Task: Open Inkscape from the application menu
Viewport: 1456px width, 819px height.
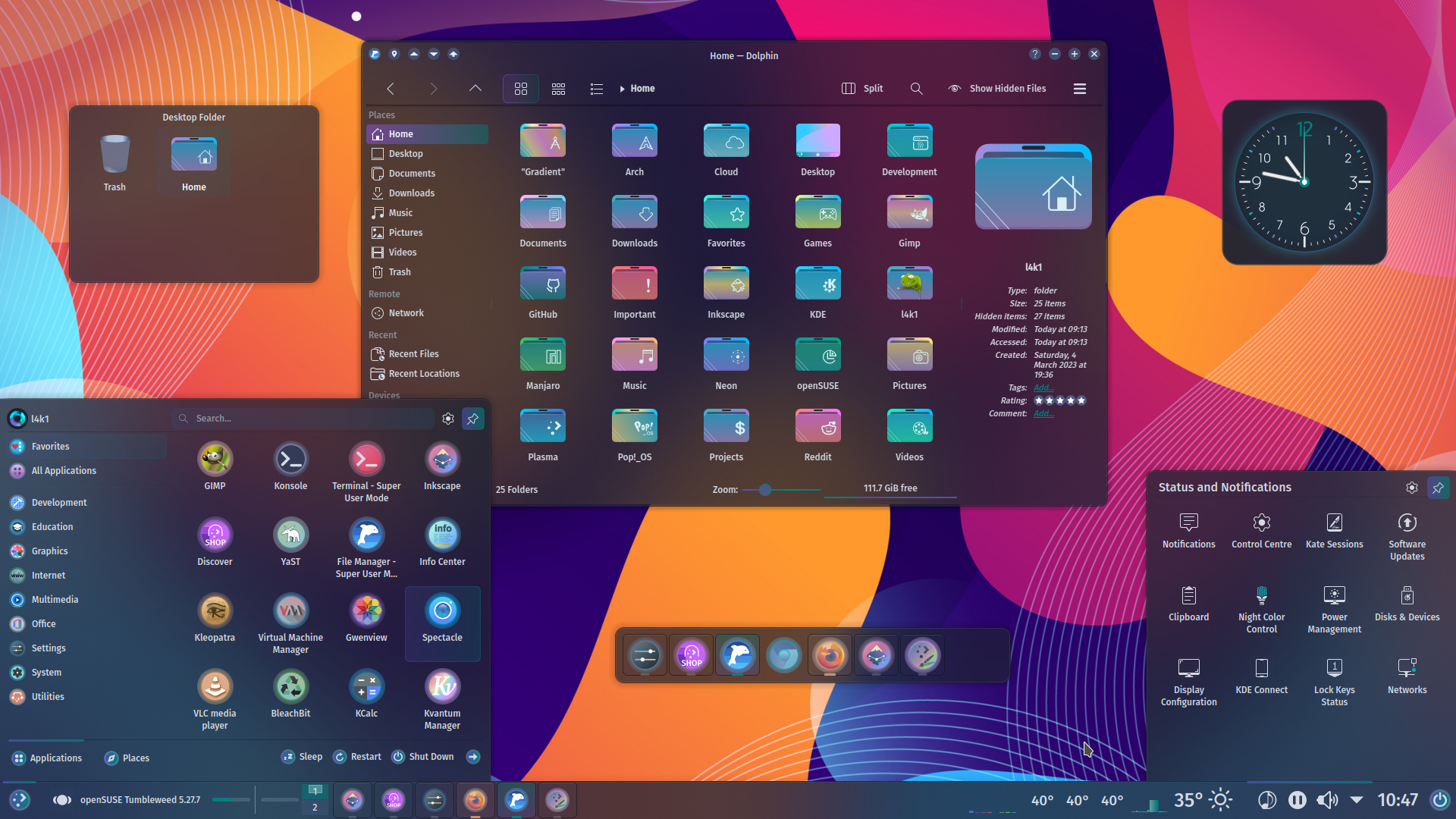Action: click(442, 459)
